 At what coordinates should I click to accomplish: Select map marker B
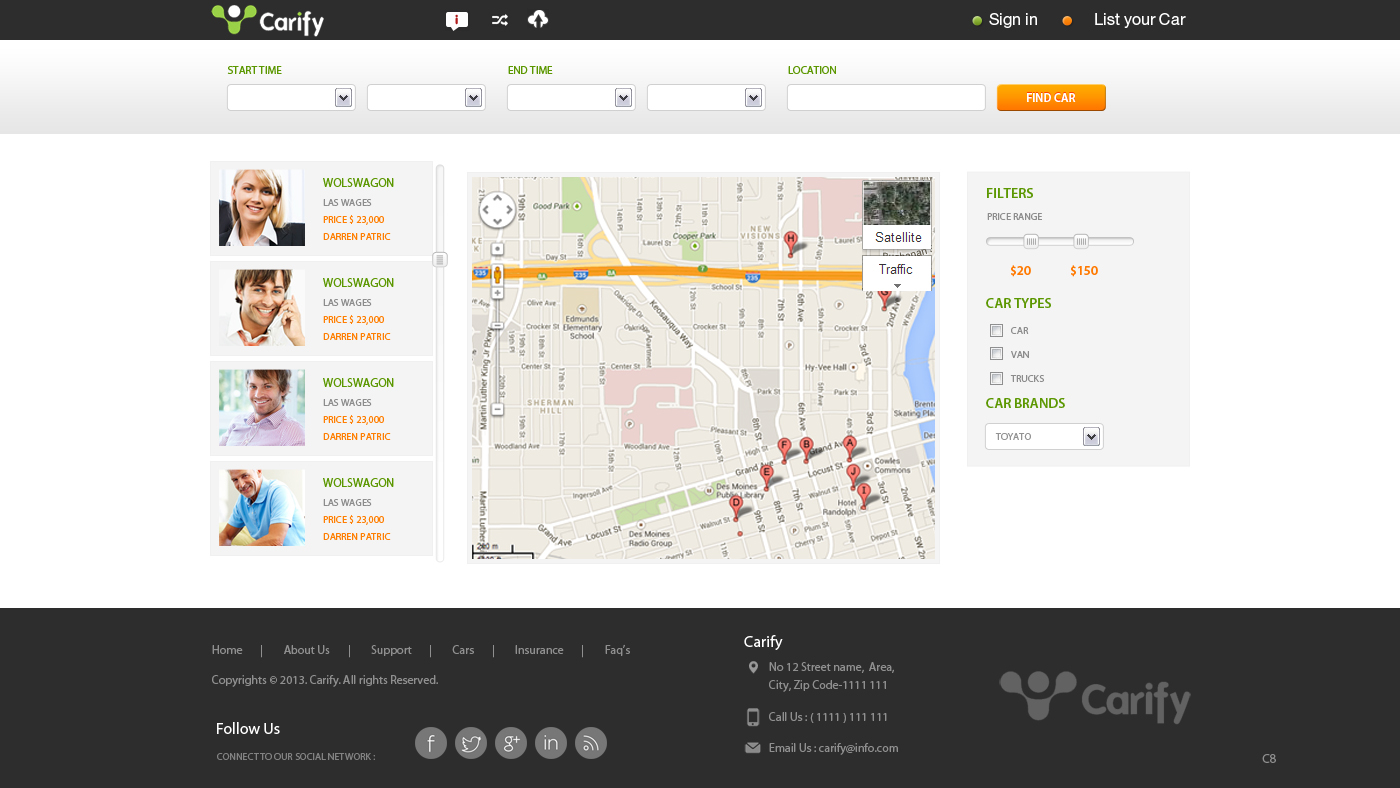tap(806, 449)
